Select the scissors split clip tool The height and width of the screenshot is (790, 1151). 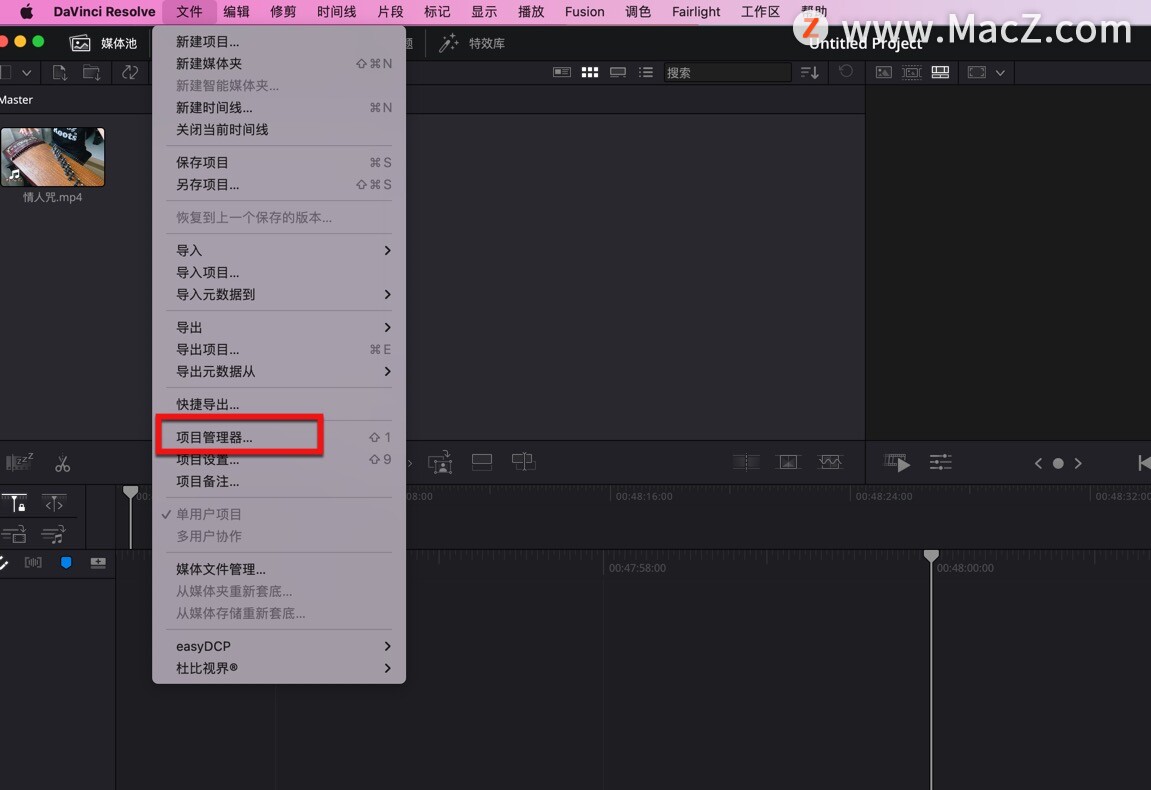[62, 463]
